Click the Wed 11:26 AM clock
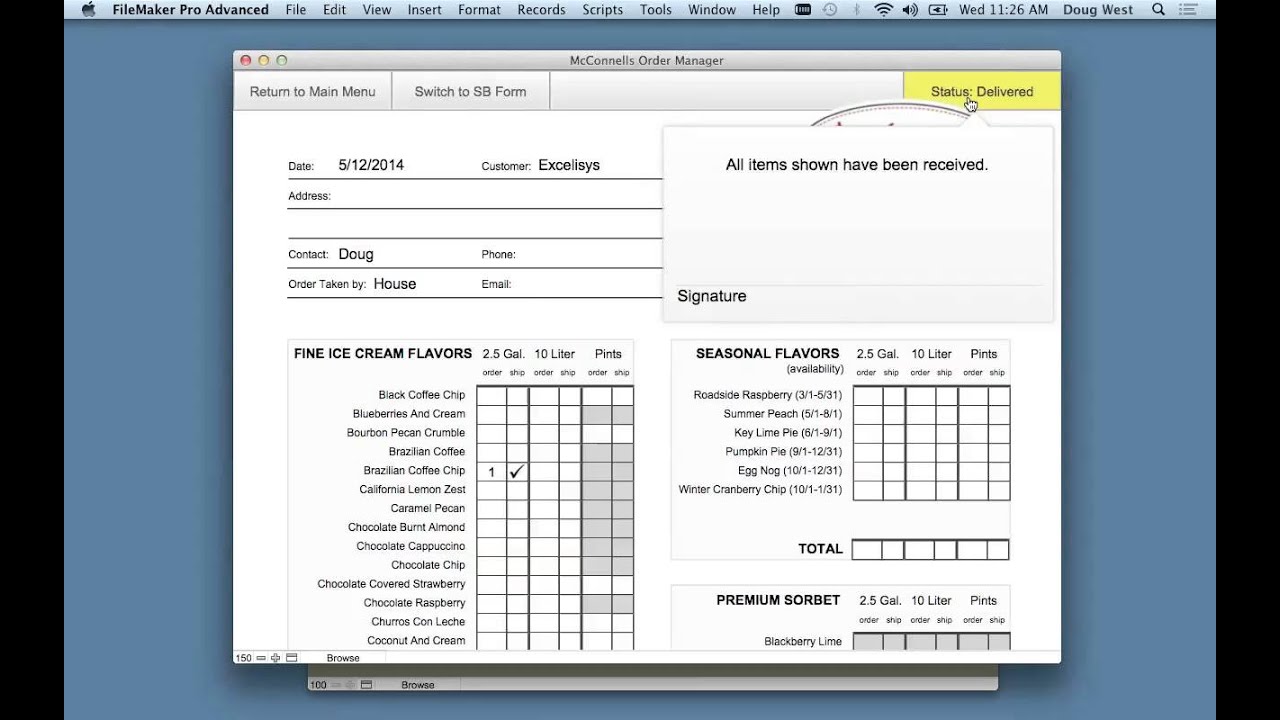Screen dimensions: 1280x720 coord(1003,10)
